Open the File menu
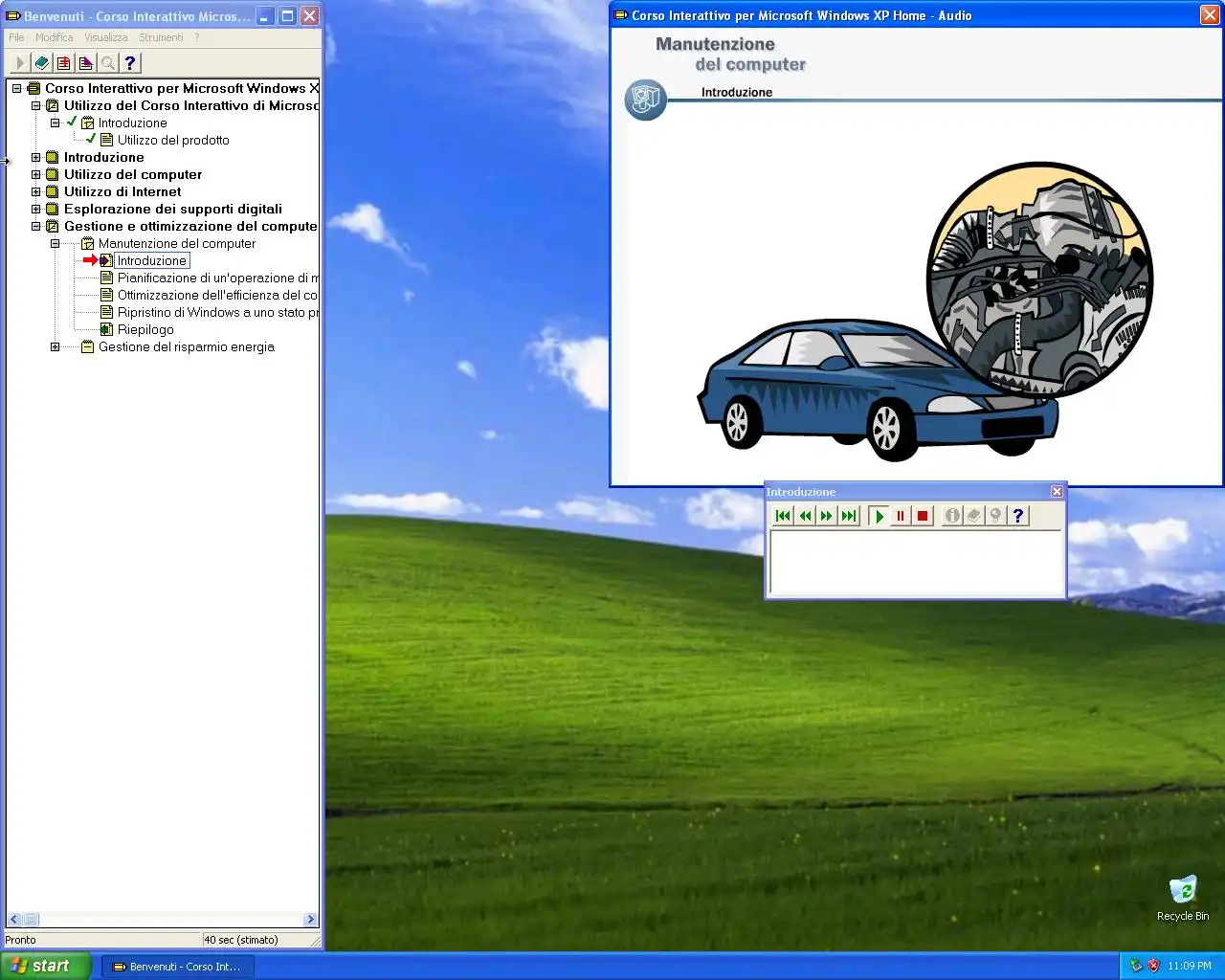Image resolution: width=1225 pixels, height=980 pixels. [x=16, y=37]
